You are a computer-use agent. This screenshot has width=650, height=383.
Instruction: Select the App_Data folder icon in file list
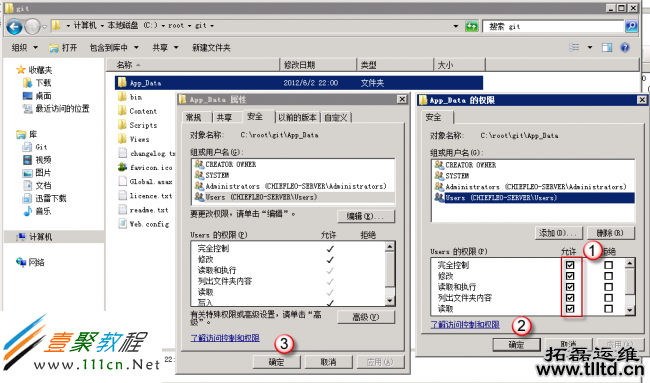(122, 82)
